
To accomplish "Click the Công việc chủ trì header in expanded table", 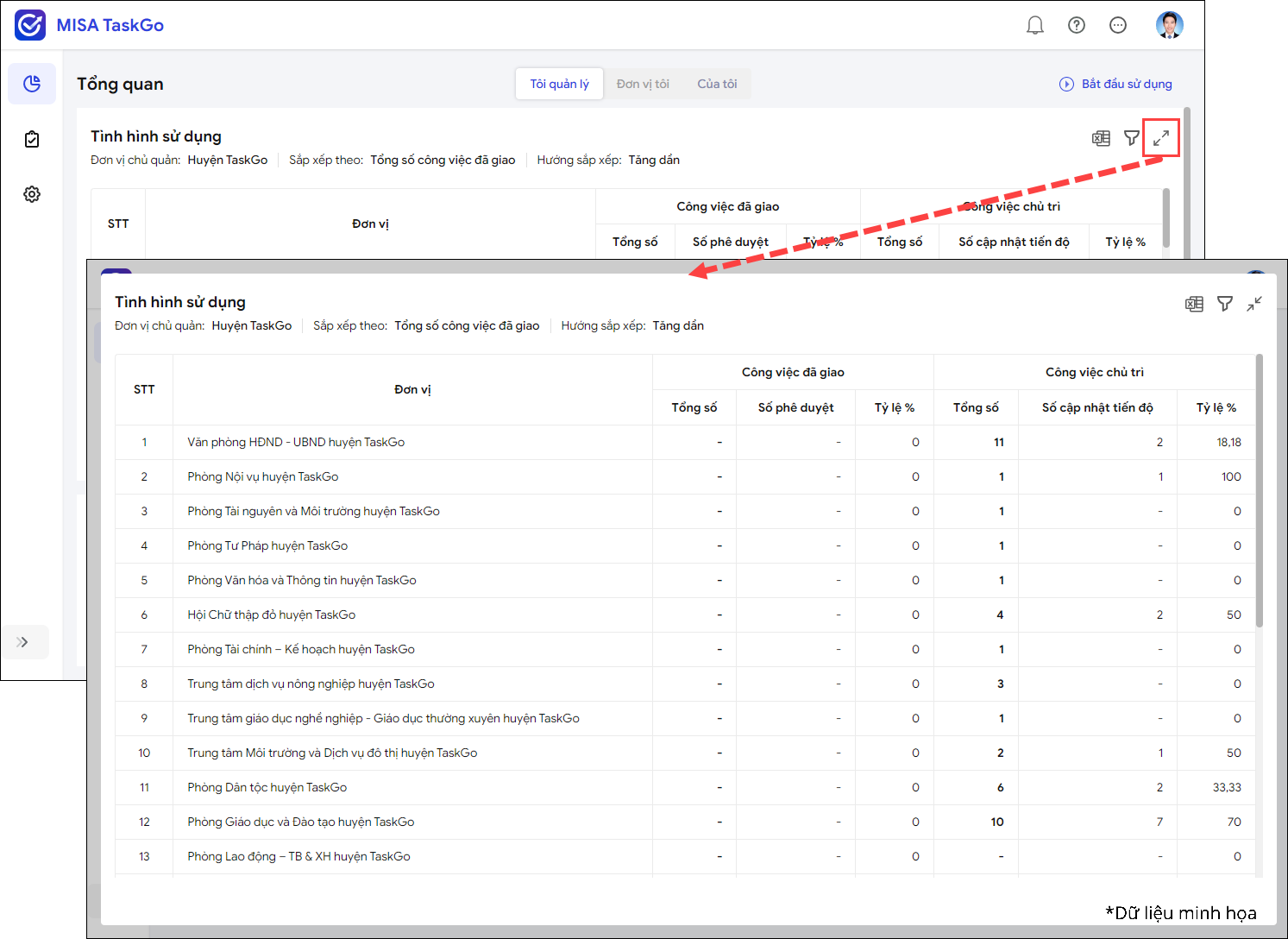I will [x=1094, y=372].
